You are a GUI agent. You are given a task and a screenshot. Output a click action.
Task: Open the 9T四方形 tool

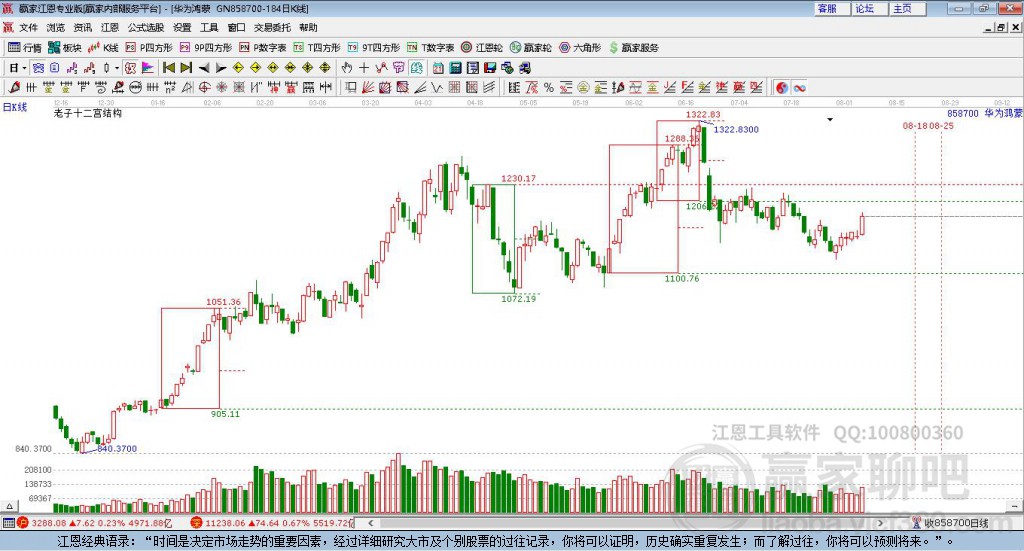pyautogui.click(x=374, y=48)
